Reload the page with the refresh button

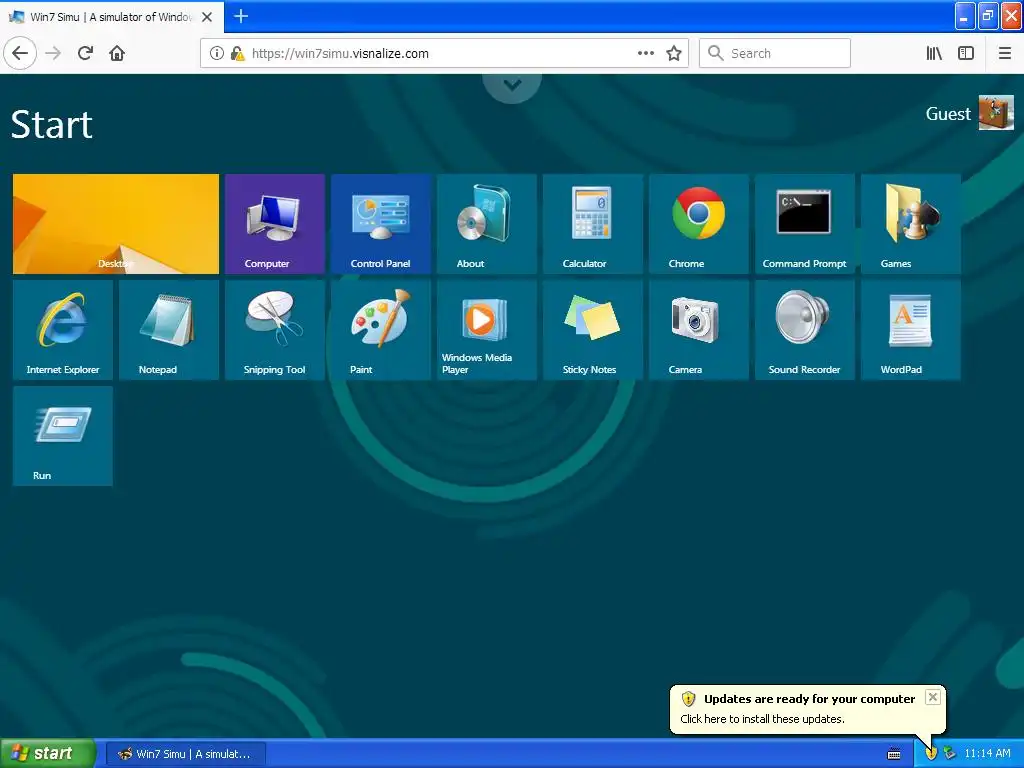85,53
